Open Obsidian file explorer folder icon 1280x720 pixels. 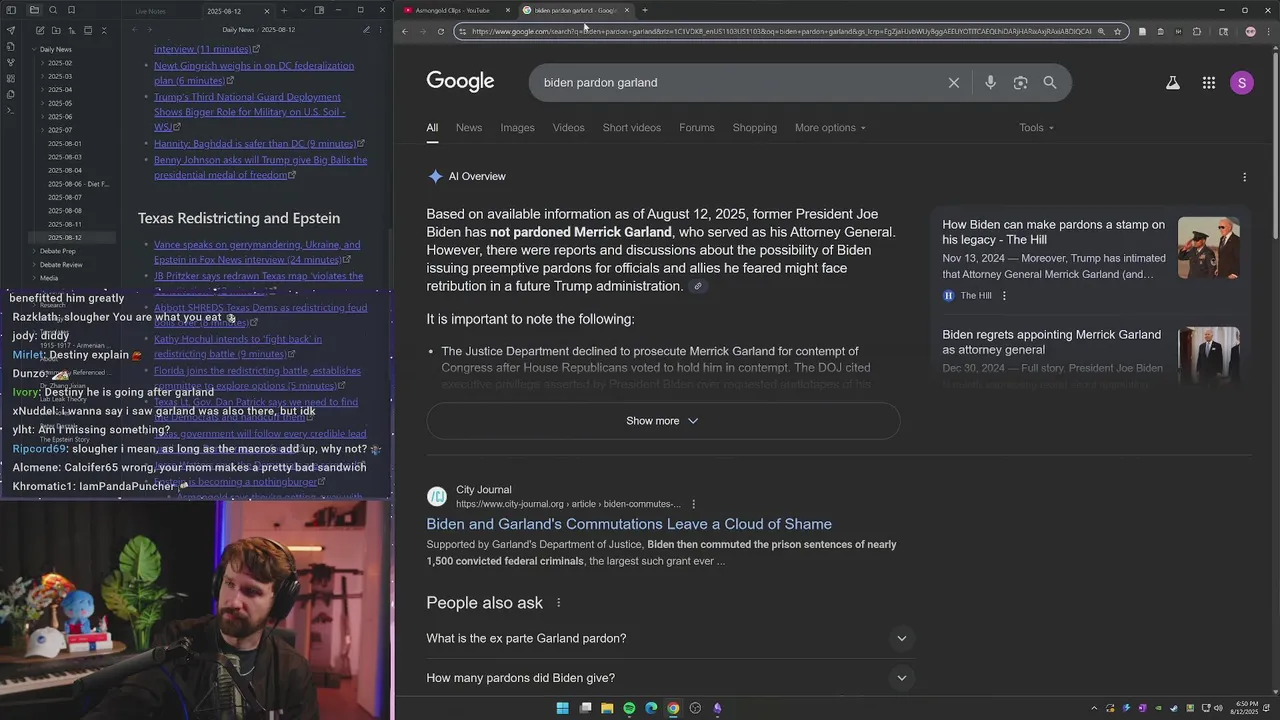point(35,10)
